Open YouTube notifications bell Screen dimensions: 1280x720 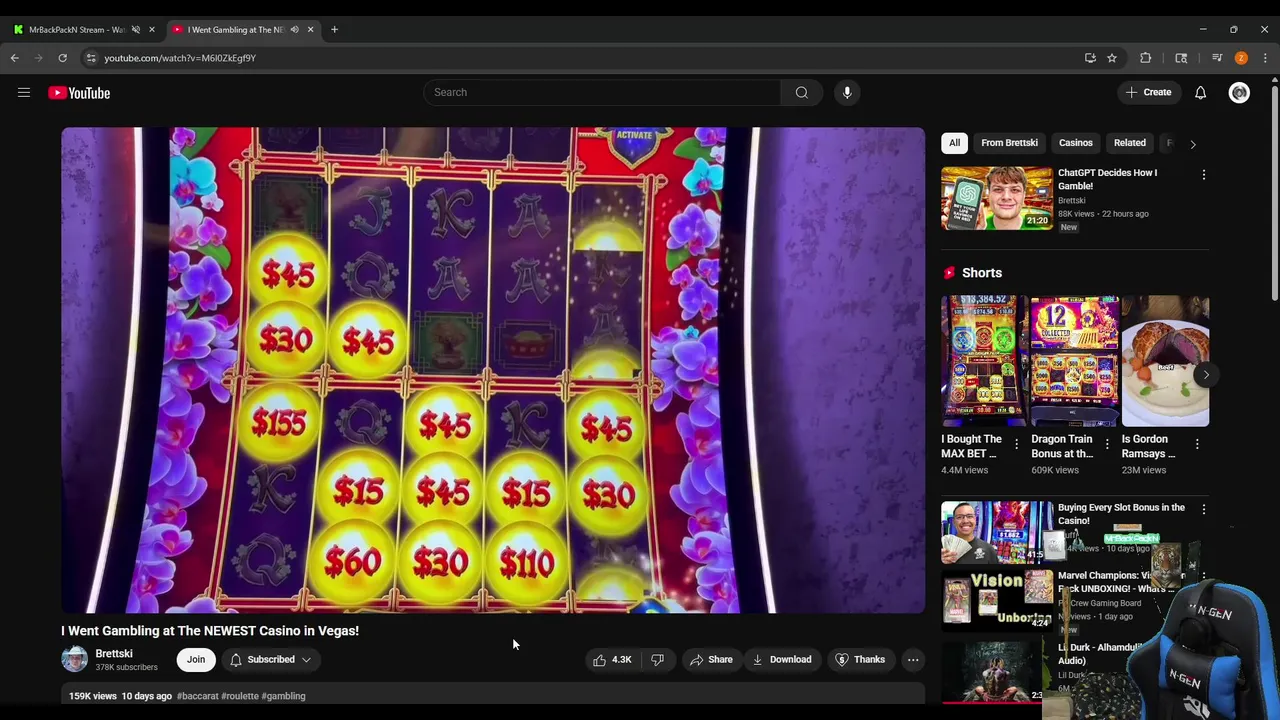(1200, 93)
